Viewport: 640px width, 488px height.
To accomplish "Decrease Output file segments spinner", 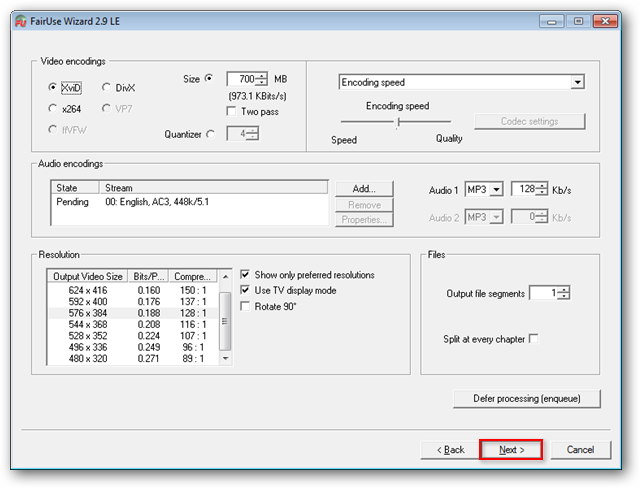I will click(564, 296).
